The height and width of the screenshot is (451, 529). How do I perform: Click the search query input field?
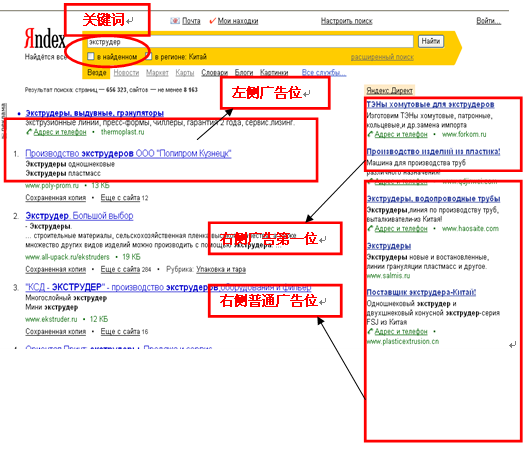pos(250,42)
